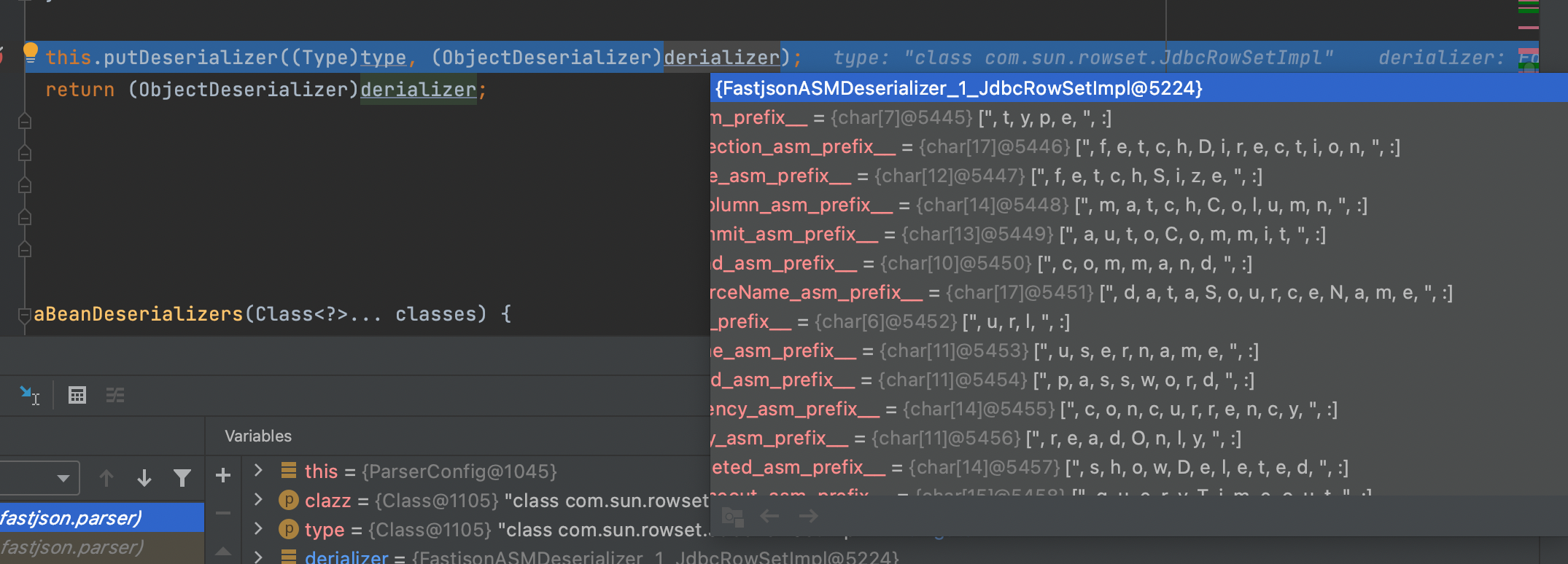Select the Variables panel tab
The image size is (1568, 564).
258,436
